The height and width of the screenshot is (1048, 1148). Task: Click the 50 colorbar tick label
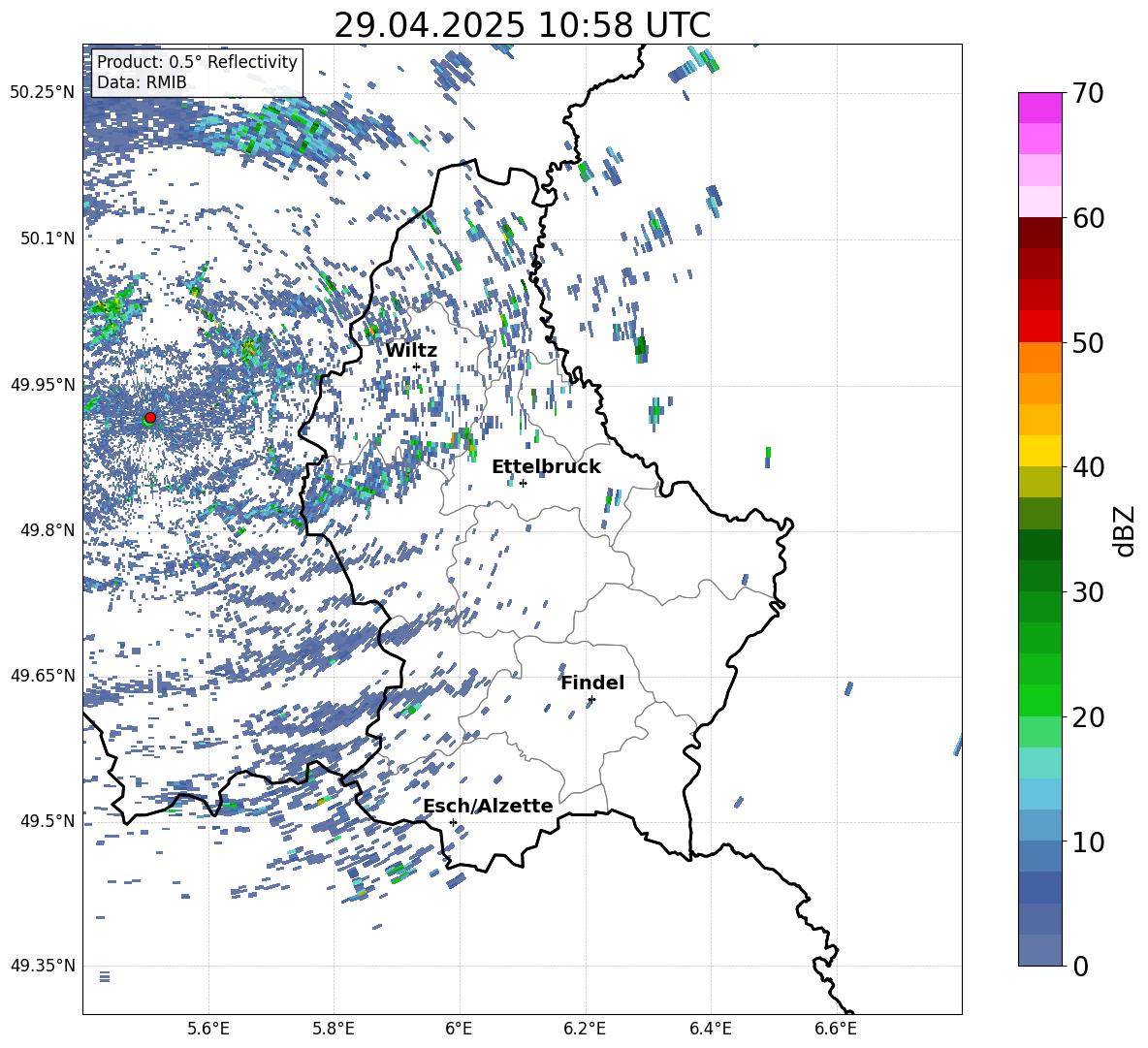[x=1089, y=343]
